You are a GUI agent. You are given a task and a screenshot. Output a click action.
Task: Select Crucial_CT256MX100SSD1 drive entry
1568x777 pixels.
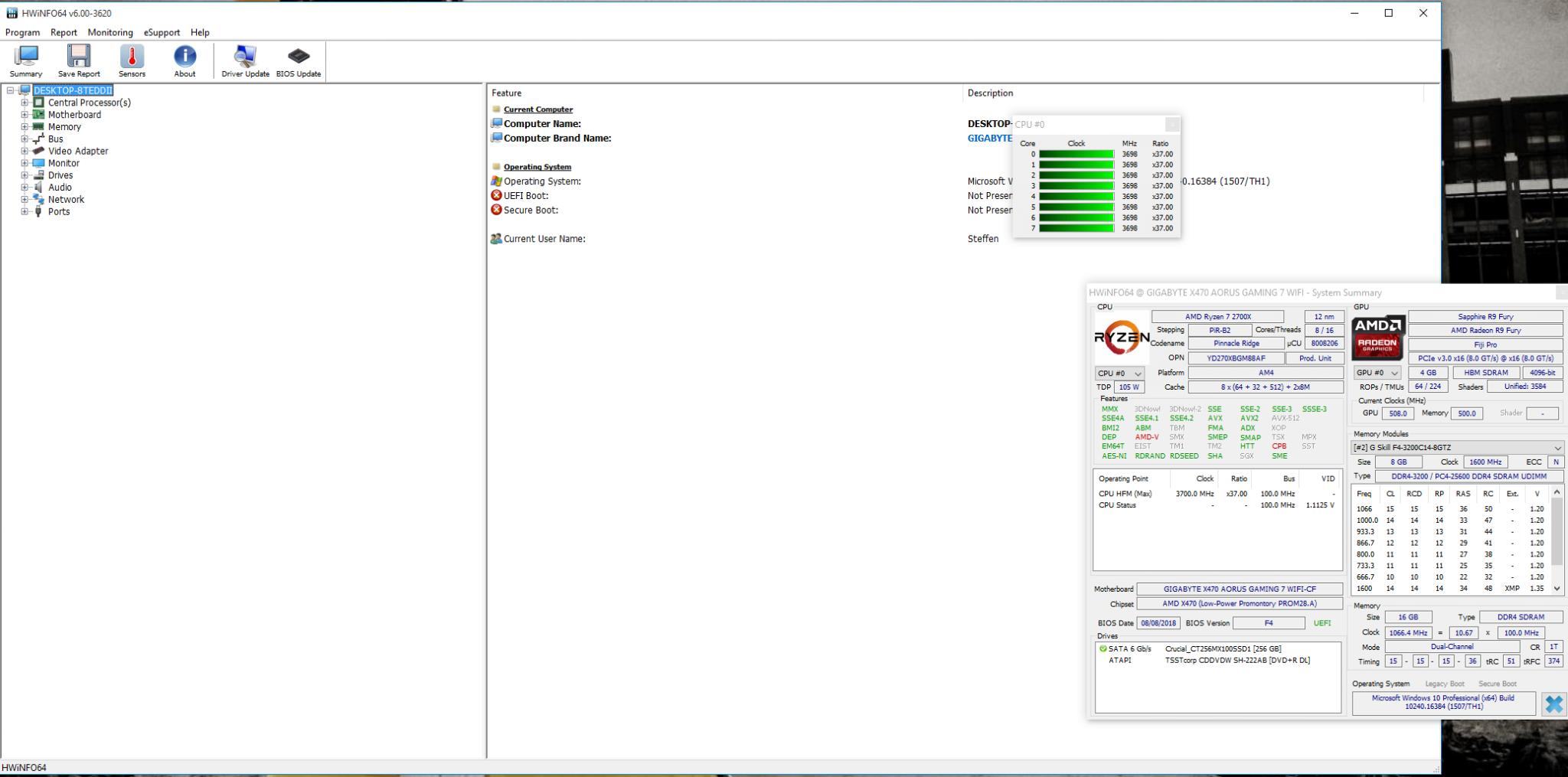click(1217, 649)
